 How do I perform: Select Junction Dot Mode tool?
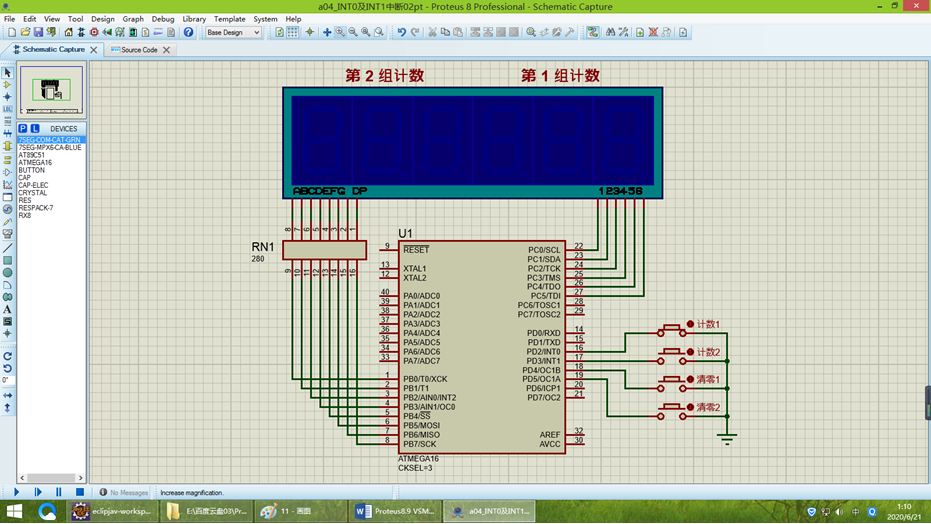pyautogui.click(x=7, y=97)
